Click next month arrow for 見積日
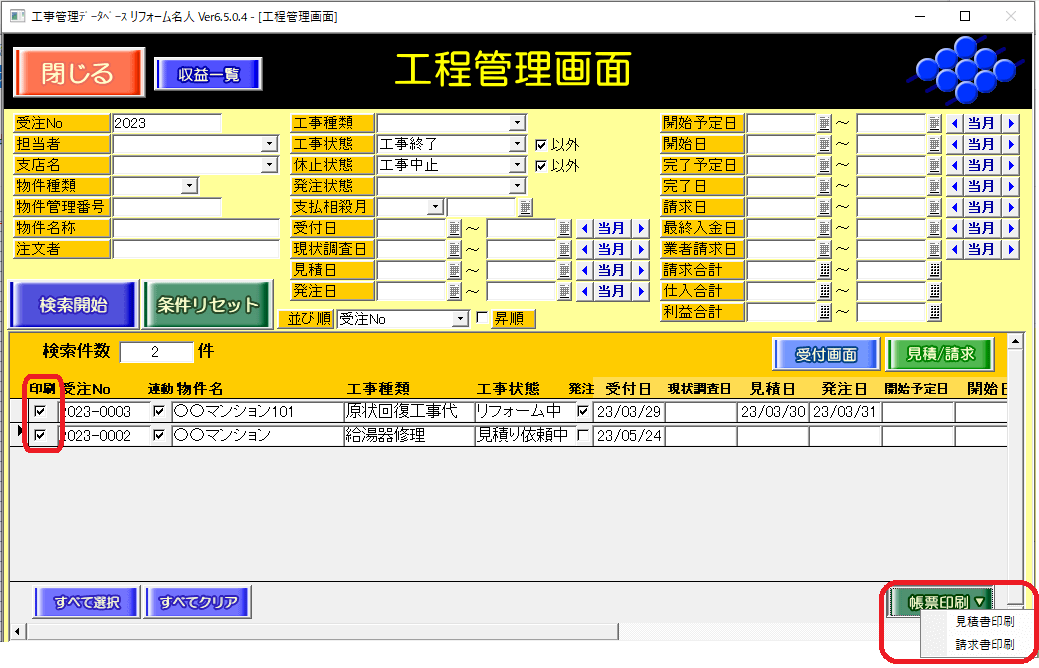The image size is (1039, 668). pos(641,270)
